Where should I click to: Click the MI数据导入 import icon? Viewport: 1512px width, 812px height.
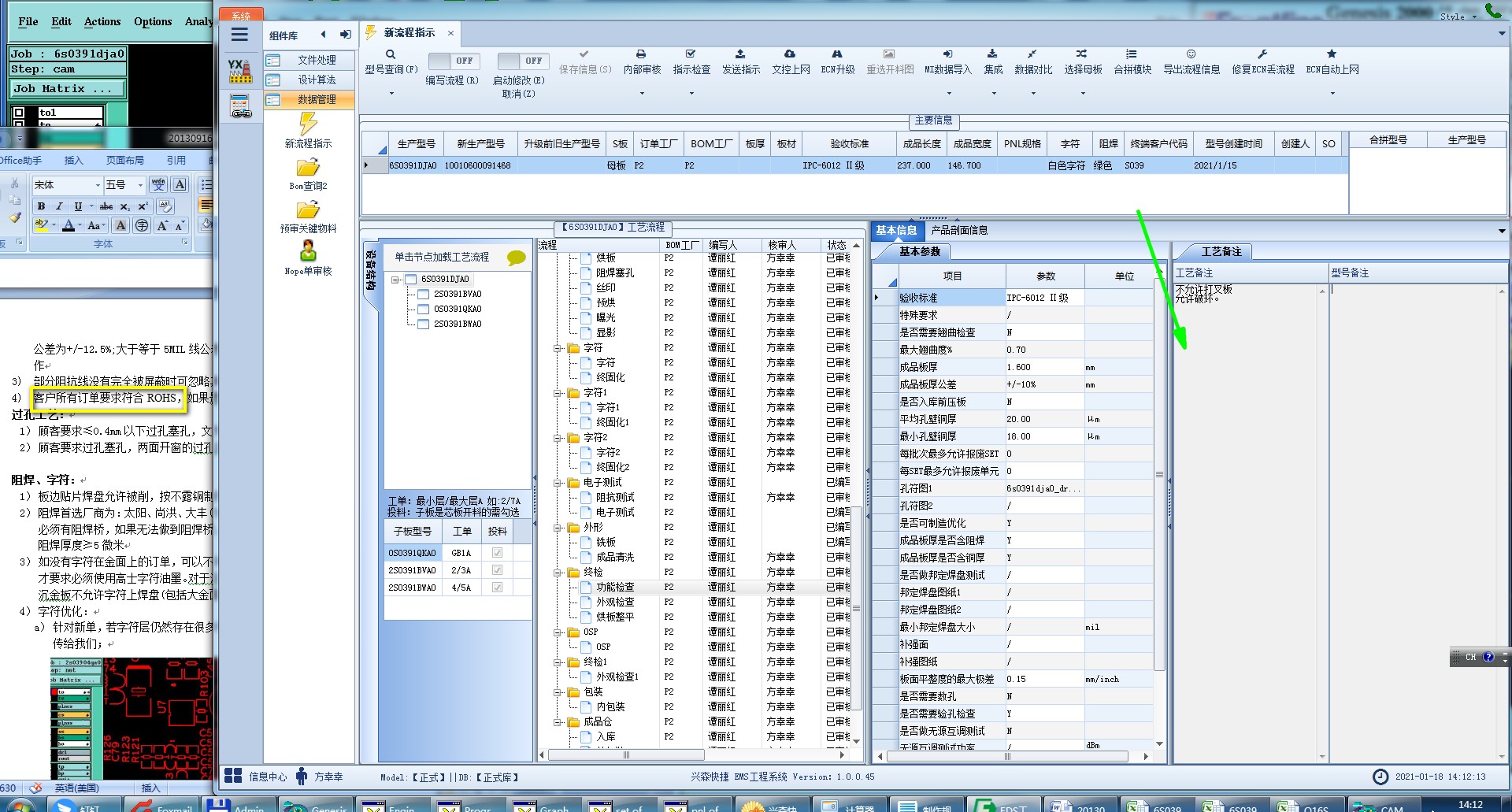click(x=947, y=54)
